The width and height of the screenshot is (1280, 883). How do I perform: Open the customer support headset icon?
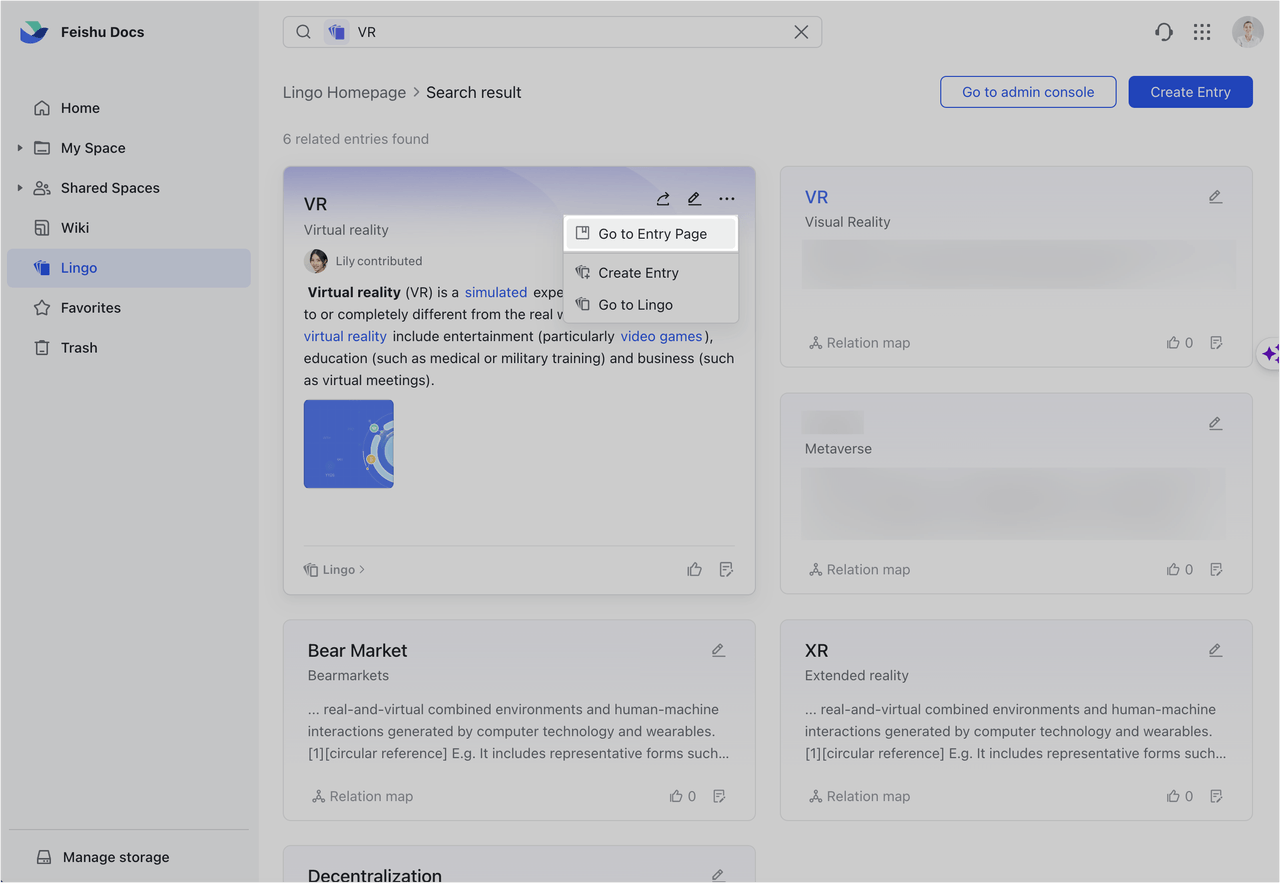pos(1163,32)
